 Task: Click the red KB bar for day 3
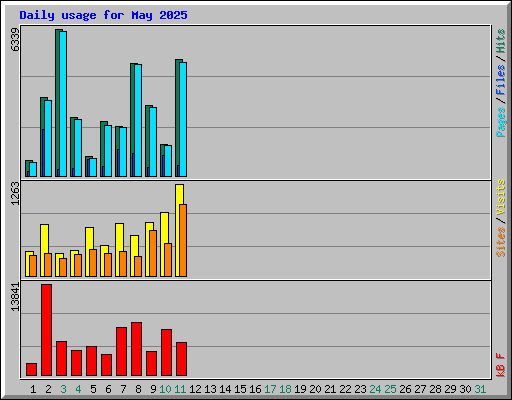click(61, 359)
